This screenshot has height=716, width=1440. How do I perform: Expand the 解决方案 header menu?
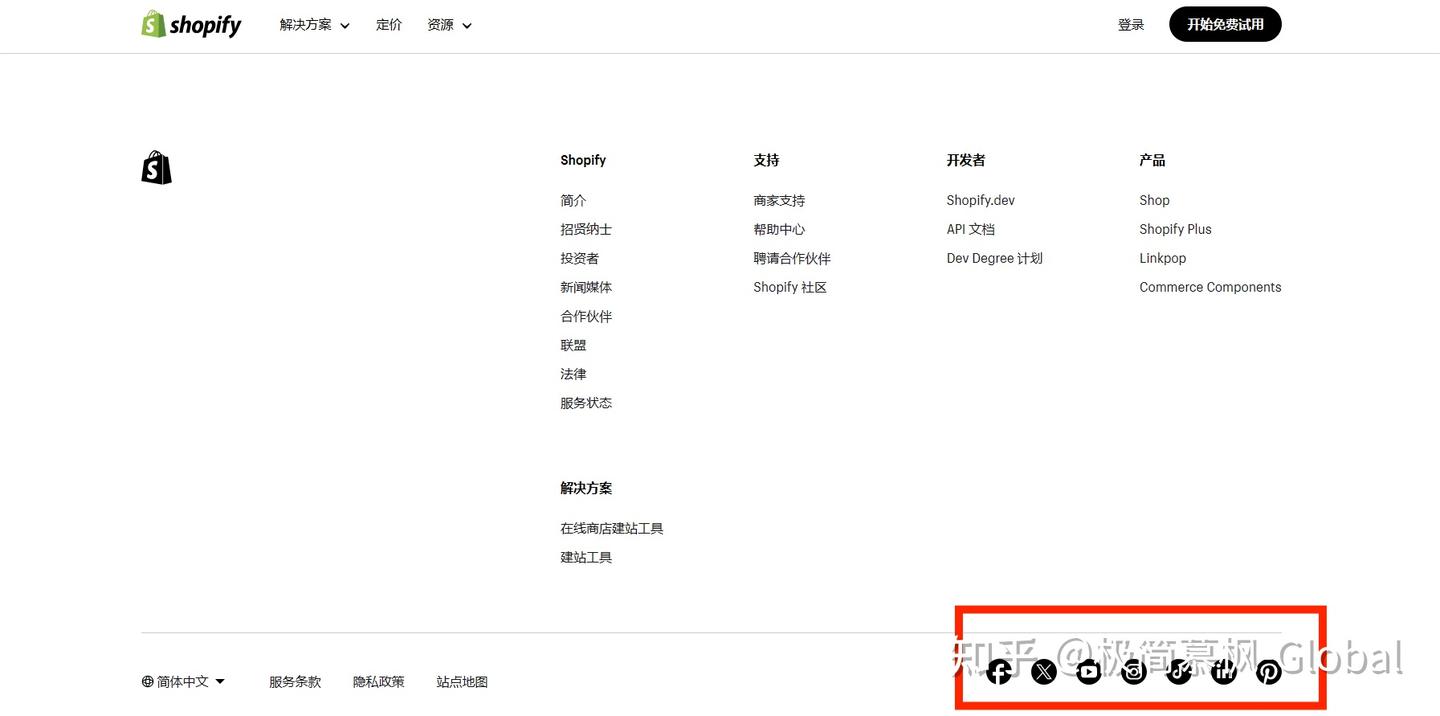point(315,25)
